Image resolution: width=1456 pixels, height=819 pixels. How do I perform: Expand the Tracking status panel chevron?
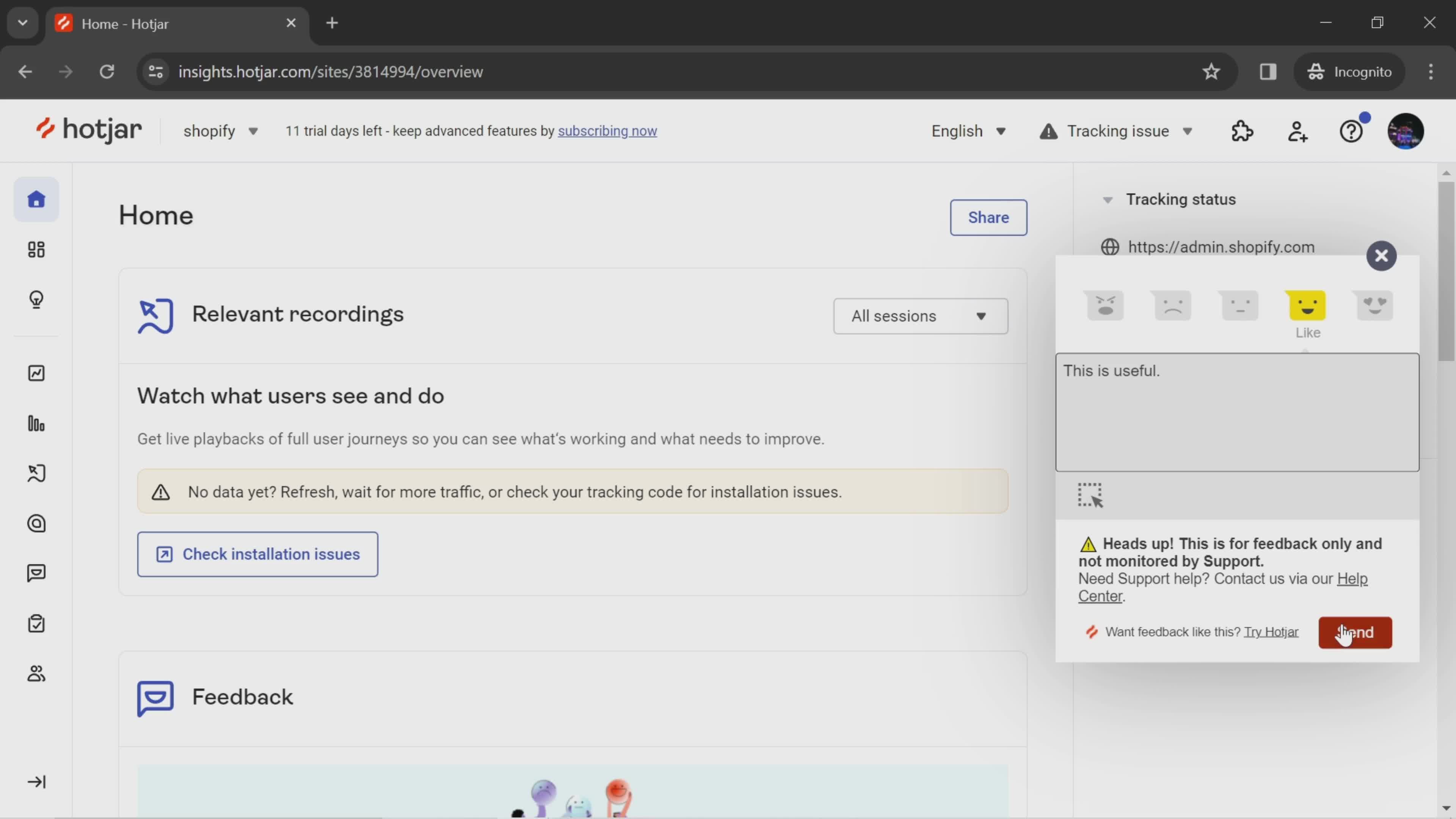[x=1108, y=199]
